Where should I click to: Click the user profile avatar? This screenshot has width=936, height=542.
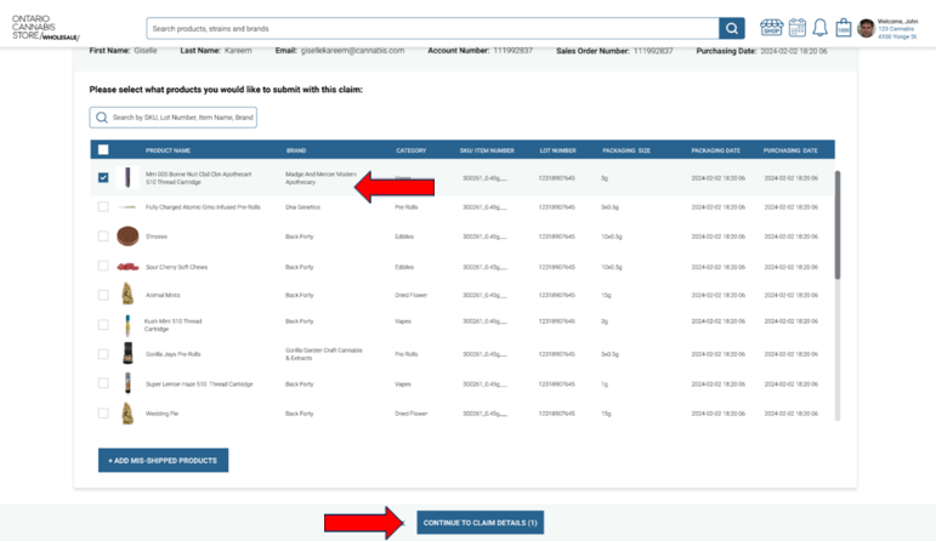pos(866,28)
